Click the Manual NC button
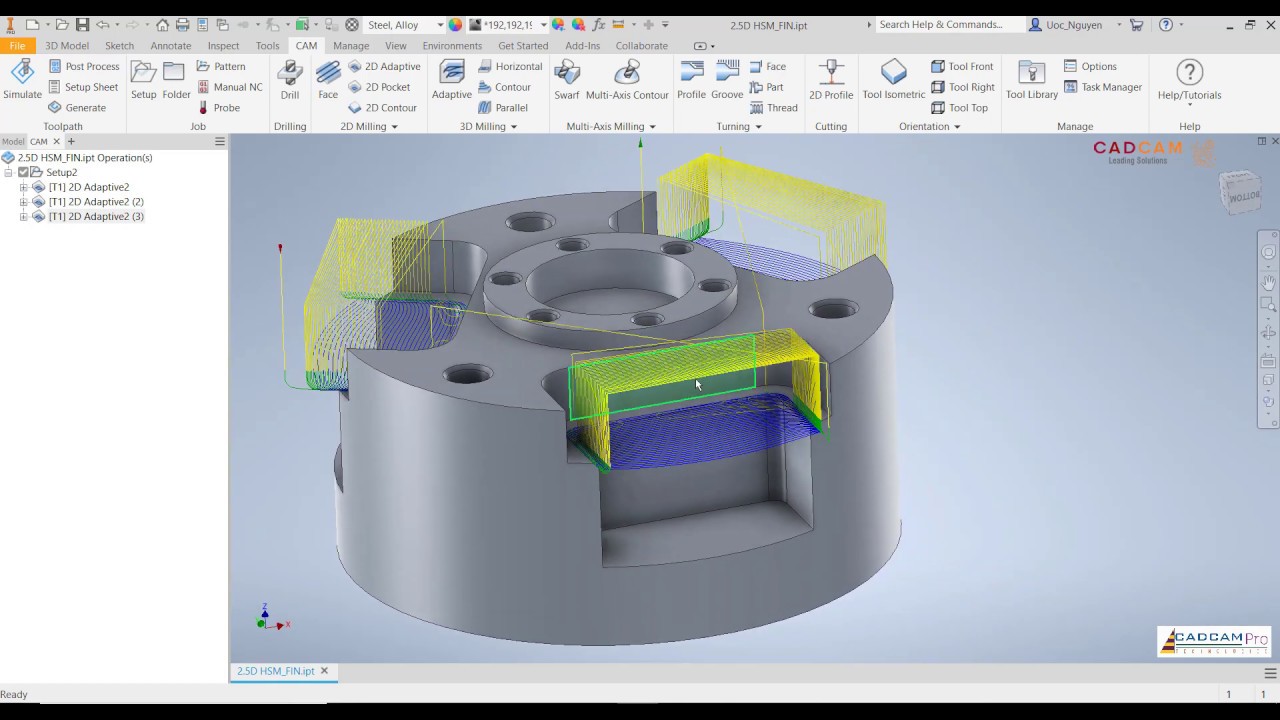 tap(229, 87)
